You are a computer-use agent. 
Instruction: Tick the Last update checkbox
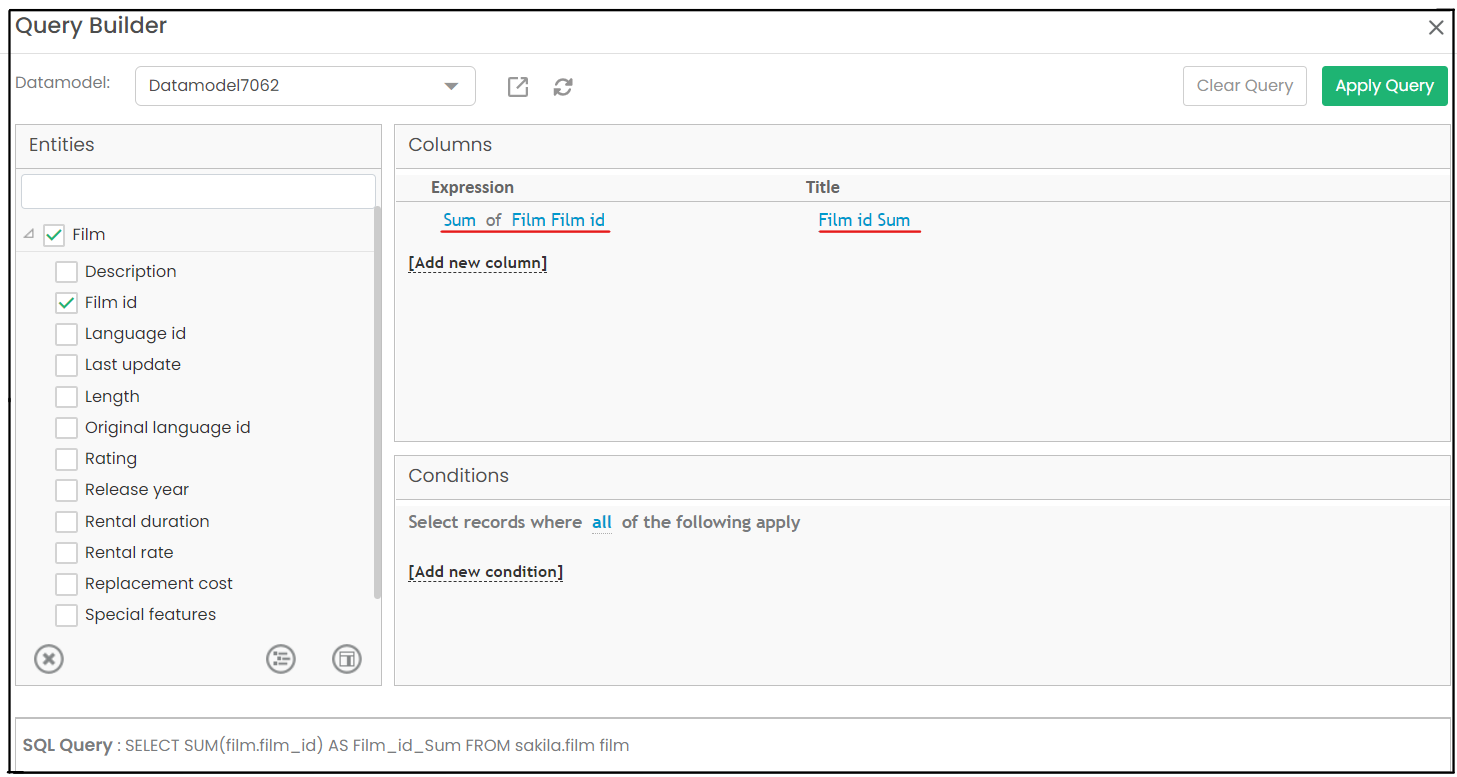click(x=66, y=365)
